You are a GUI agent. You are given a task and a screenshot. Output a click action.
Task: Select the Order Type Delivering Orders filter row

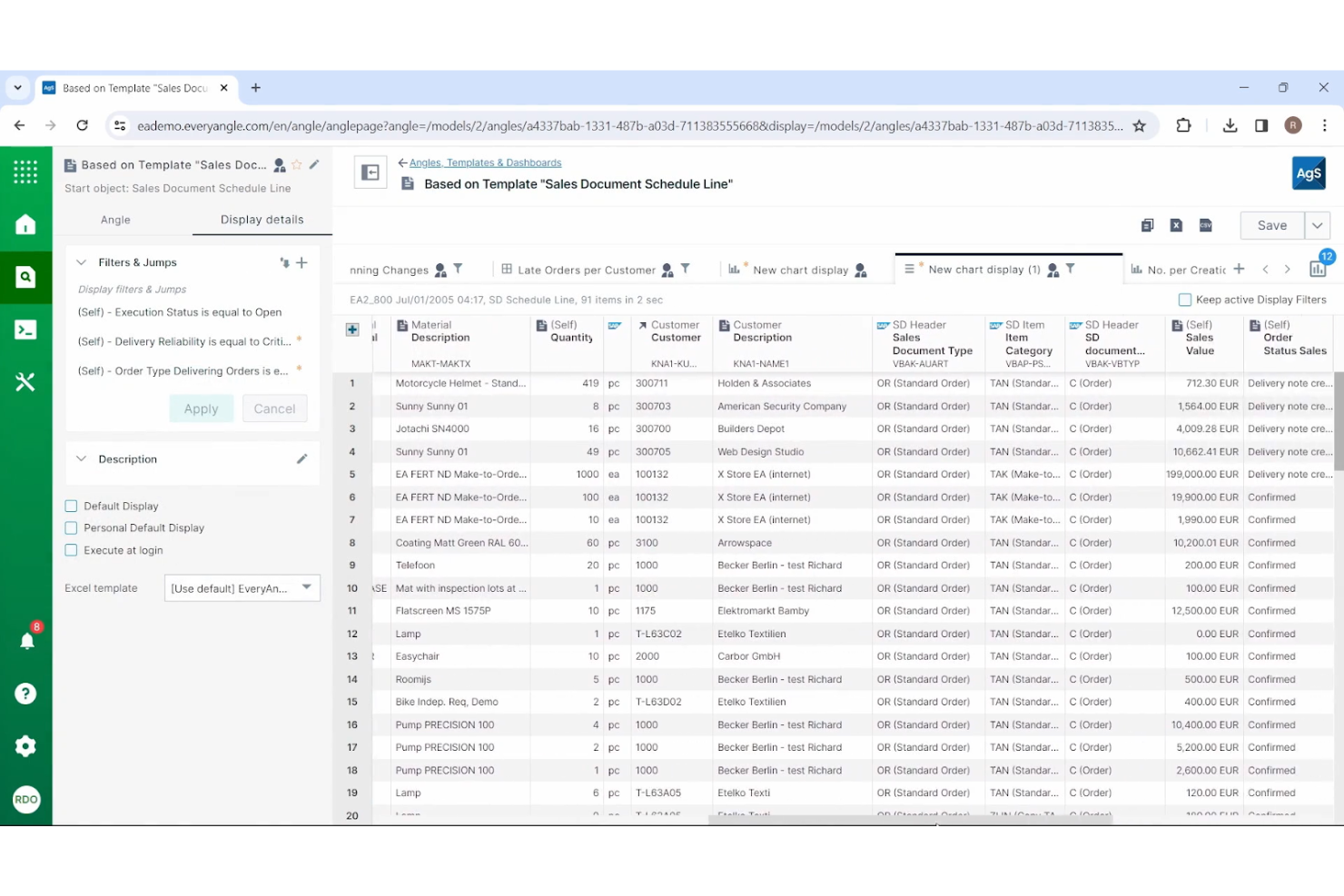point(183,371)
